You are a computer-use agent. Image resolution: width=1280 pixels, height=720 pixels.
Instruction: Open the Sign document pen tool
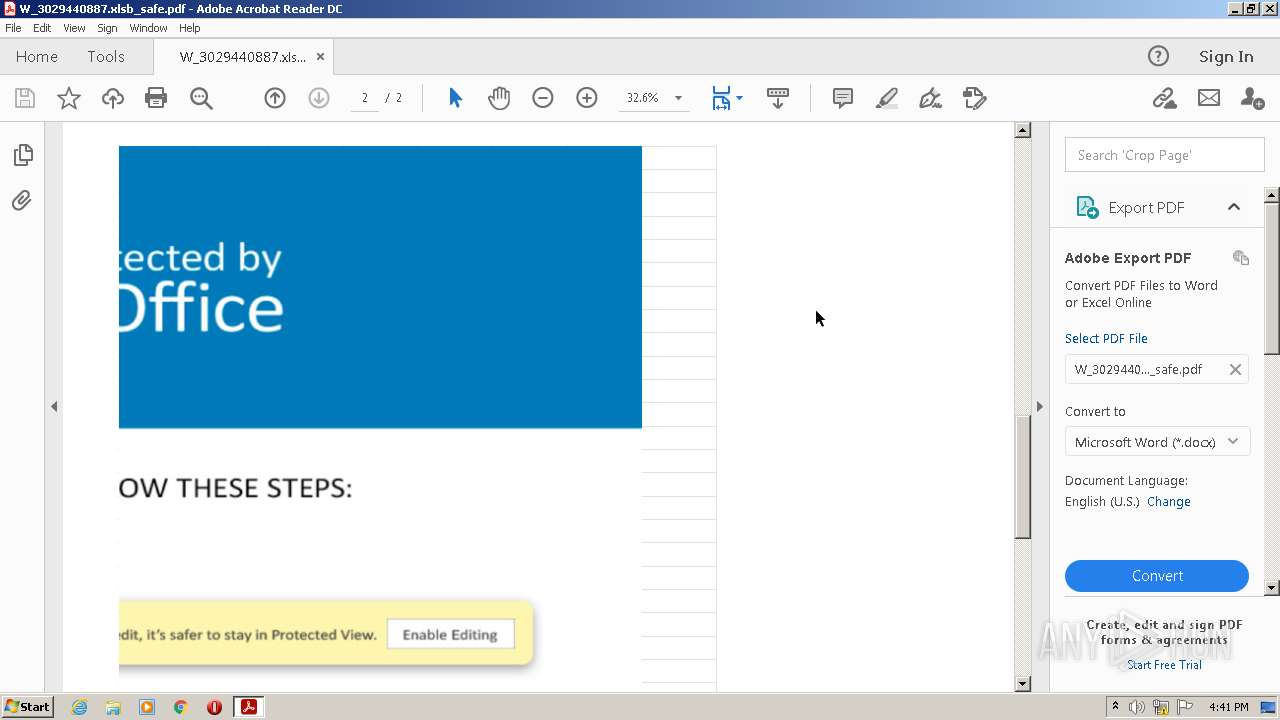[x=930, y=98]
